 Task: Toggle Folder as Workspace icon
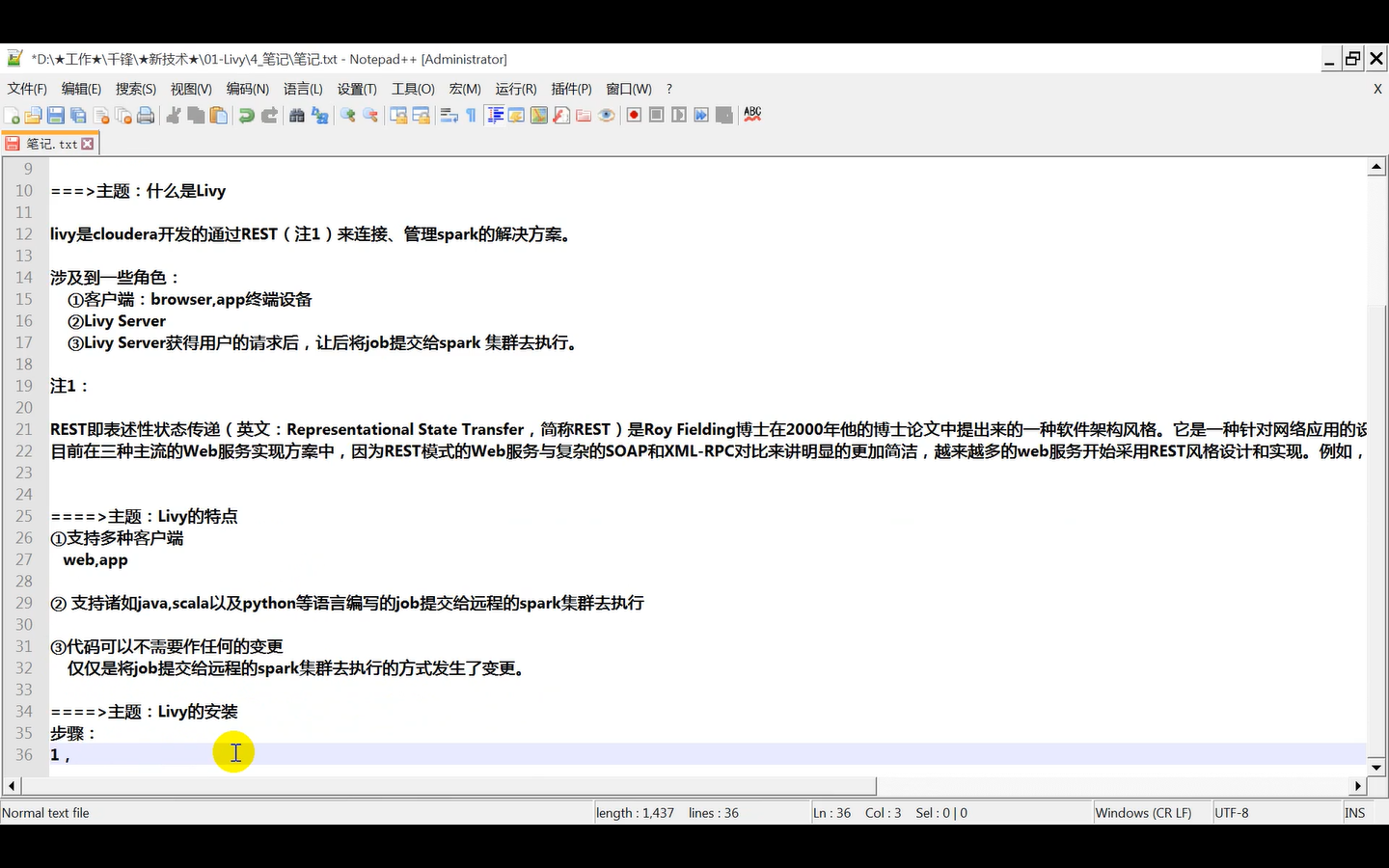(x=584, y=115)
